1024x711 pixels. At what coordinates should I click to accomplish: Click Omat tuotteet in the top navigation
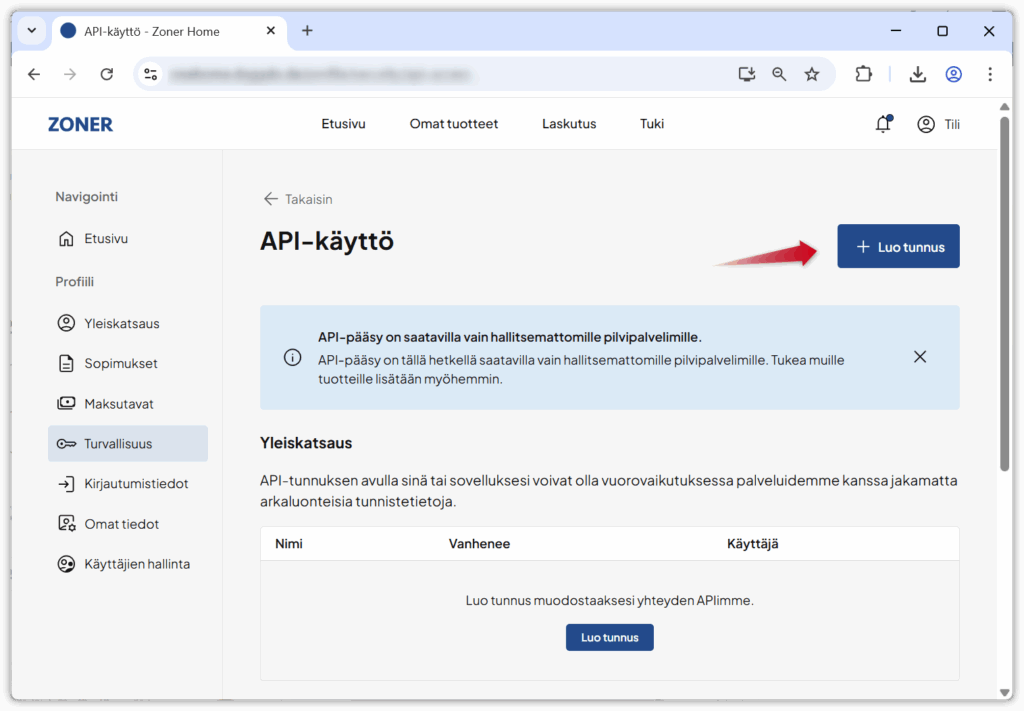point(453,123)
